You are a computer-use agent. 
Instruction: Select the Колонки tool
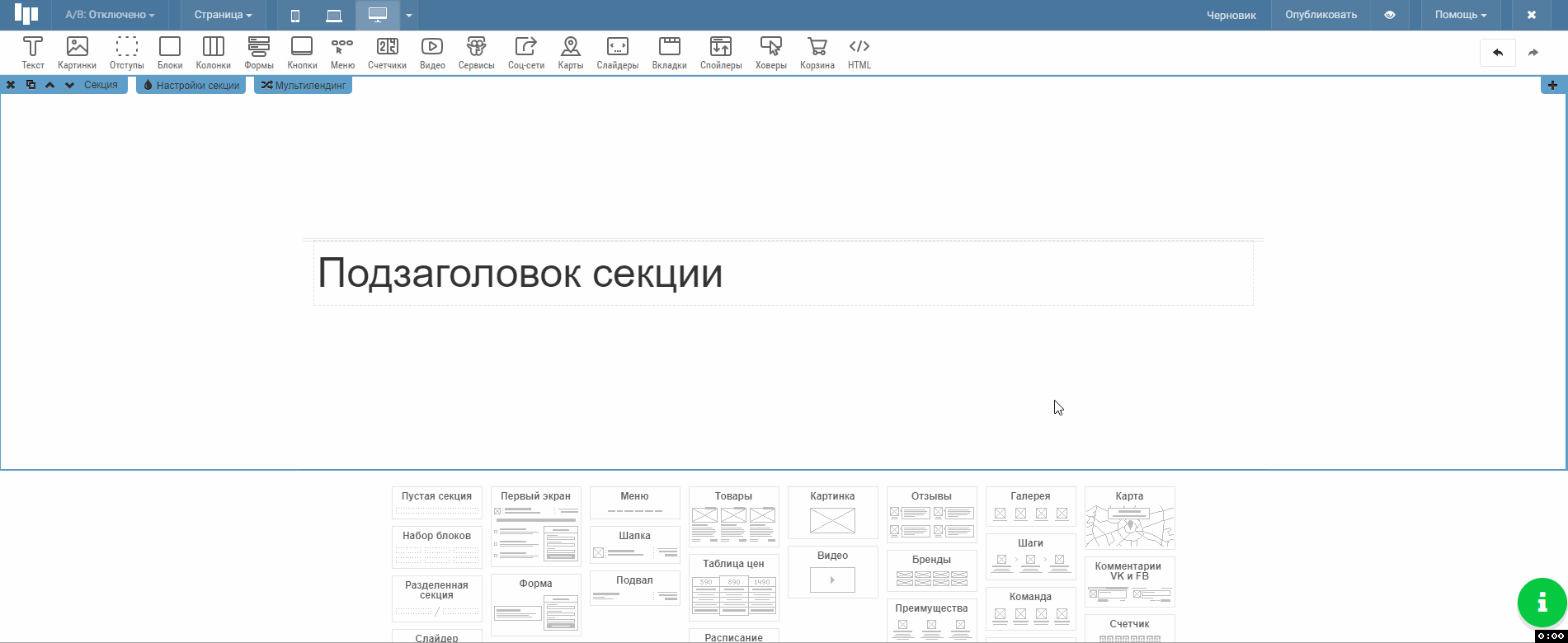(x=214, y=53)
